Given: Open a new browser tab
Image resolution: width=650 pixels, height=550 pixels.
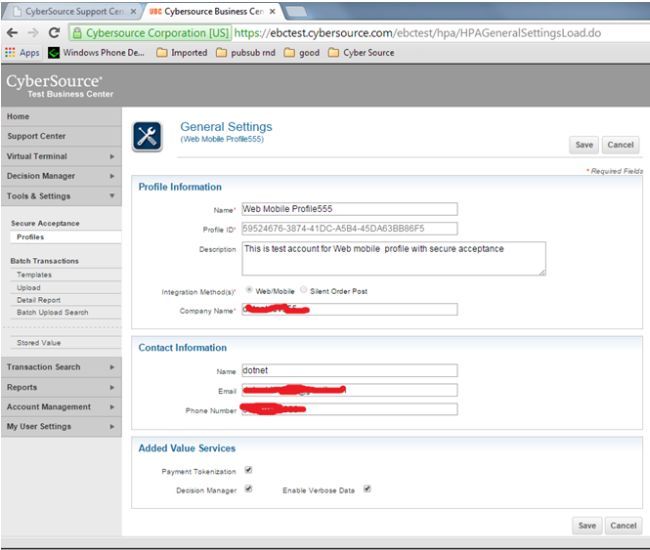Looking at the screenshot, I should point(295,12).
